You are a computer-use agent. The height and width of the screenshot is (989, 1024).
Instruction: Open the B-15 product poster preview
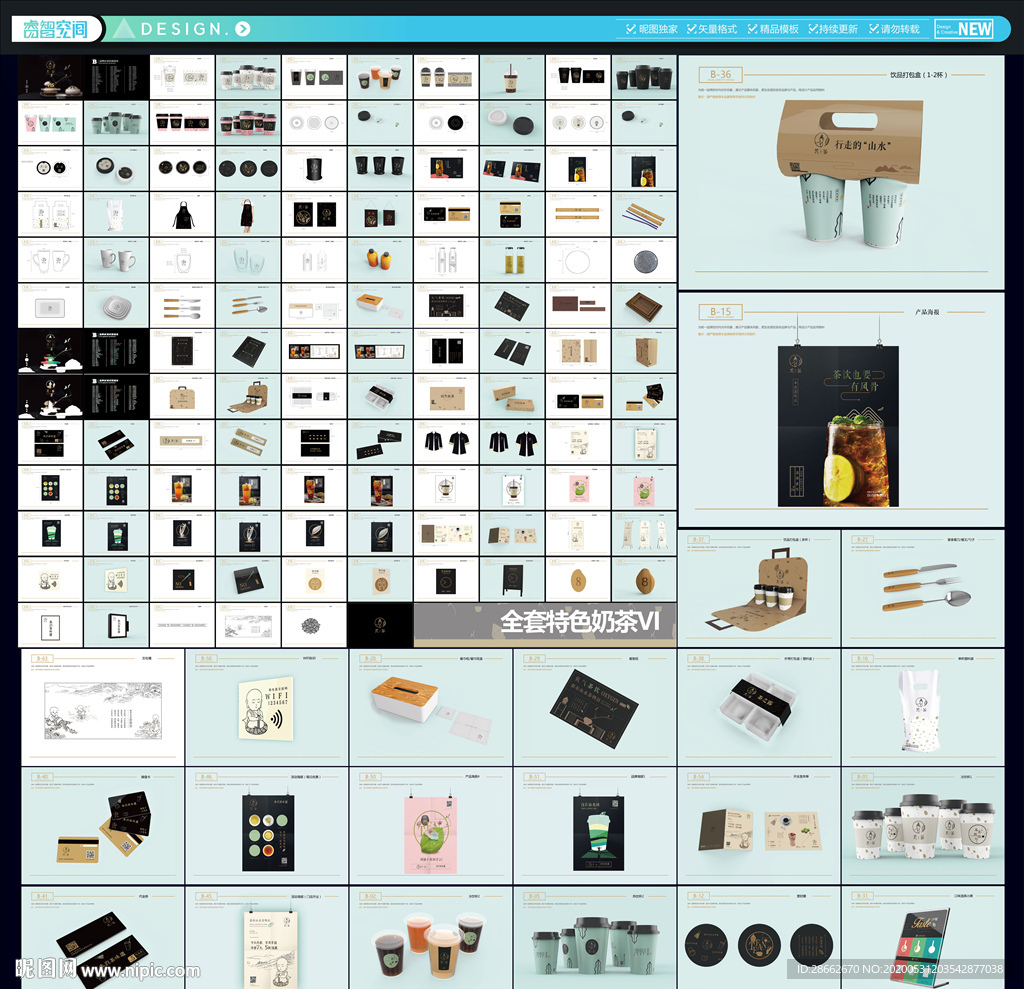point(841,410)
